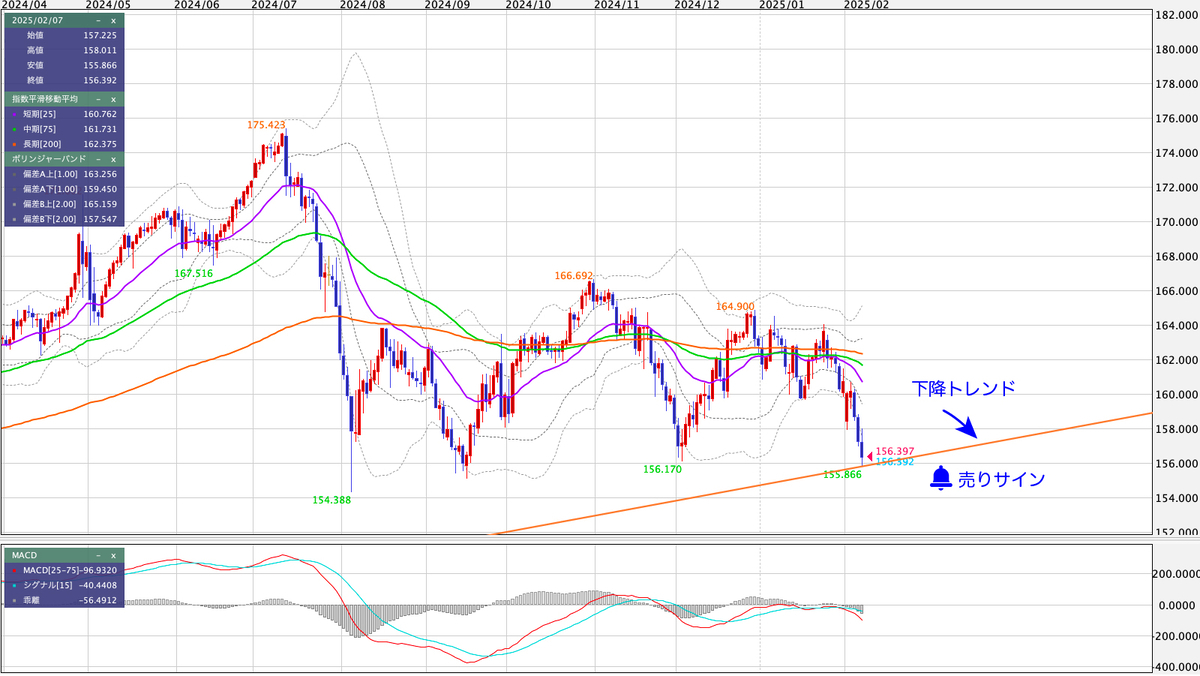Click the 高値 158.011 row
Viewport: 1200px width, 676px height.
coord(62,50)
